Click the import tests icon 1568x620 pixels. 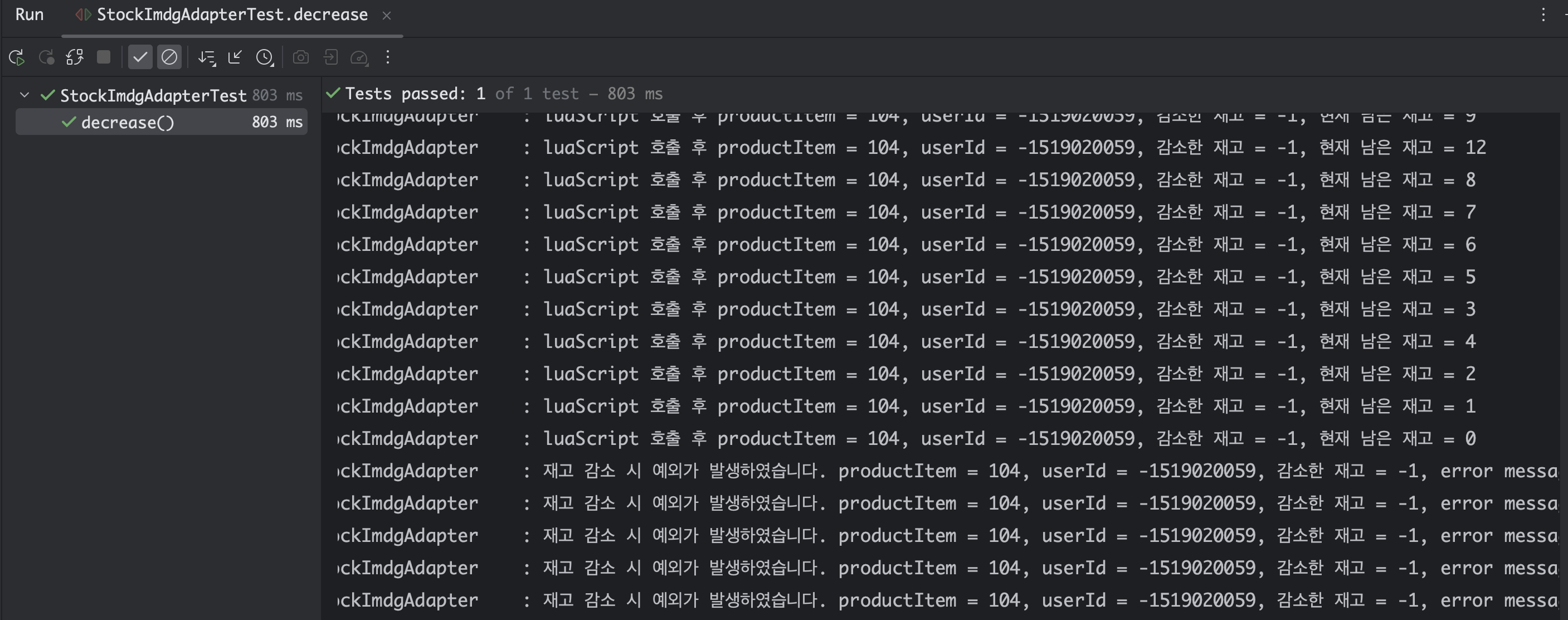pyautogui.click(x=330, y=57)
